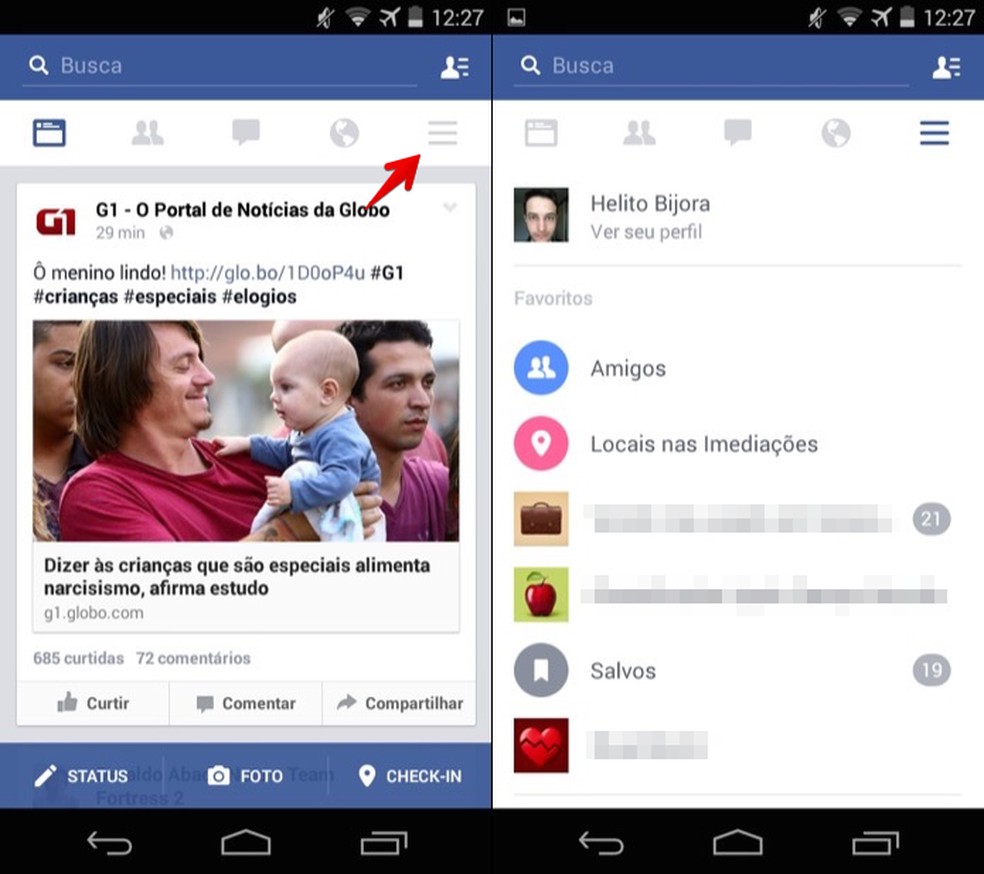Tap the add friend icon beside Busca
This screenshot has width=984, height=874.
pos(455,66)
